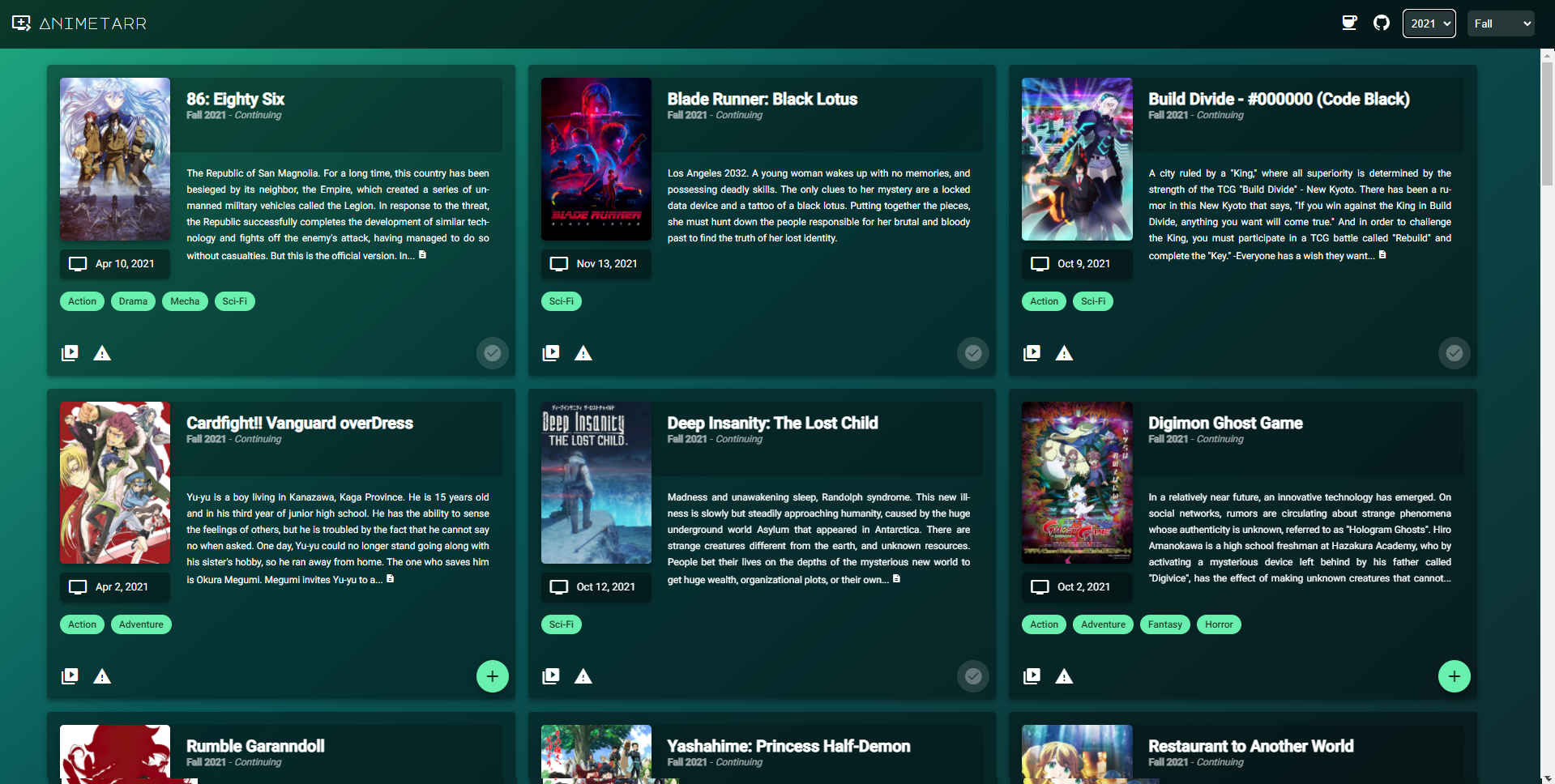Play trailer for Deep Insanity: The Lost Child
The width and height of the screenshot is (1555, 784).
tap(551, 676)
